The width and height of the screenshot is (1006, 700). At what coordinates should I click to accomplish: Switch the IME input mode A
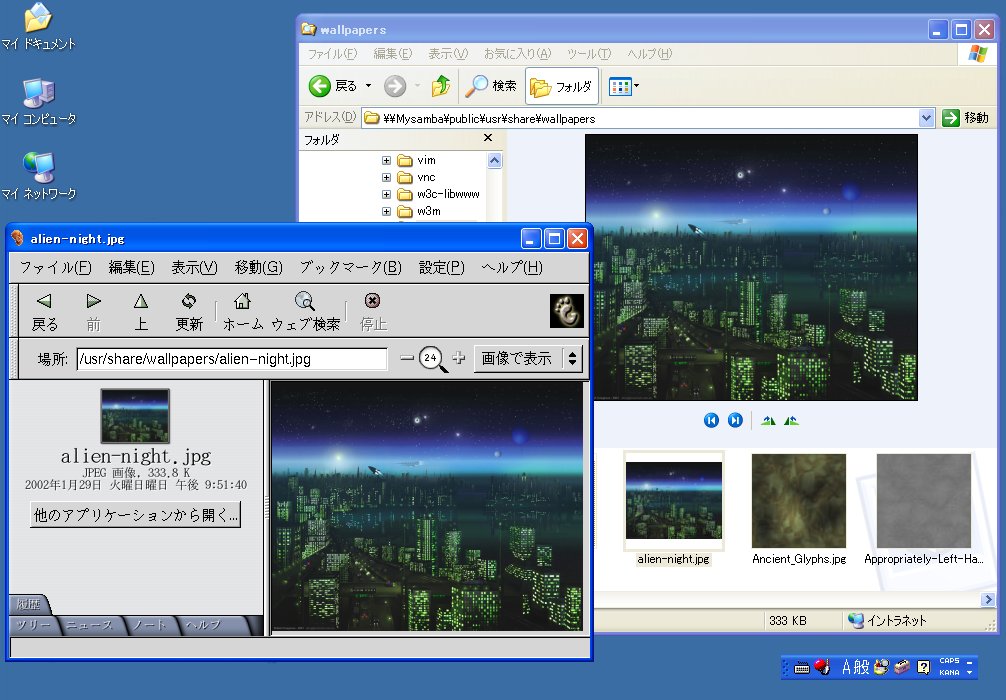pos(846,667)
